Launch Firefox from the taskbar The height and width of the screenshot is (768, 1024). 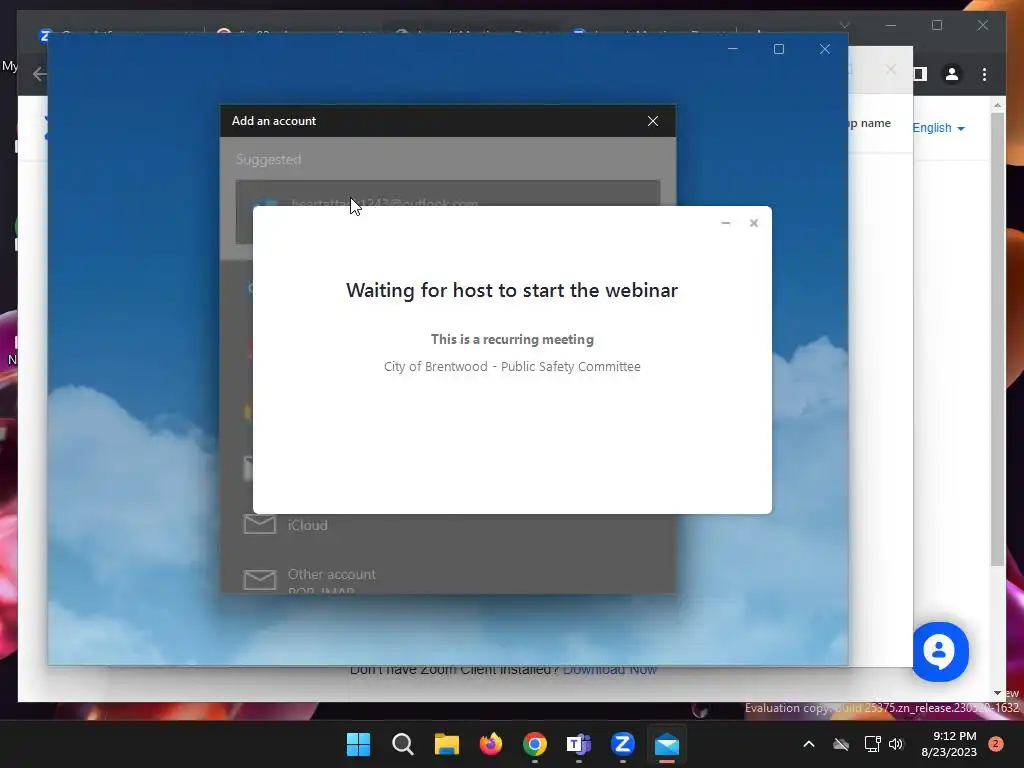pyautogui.click(x=490, y=744)
